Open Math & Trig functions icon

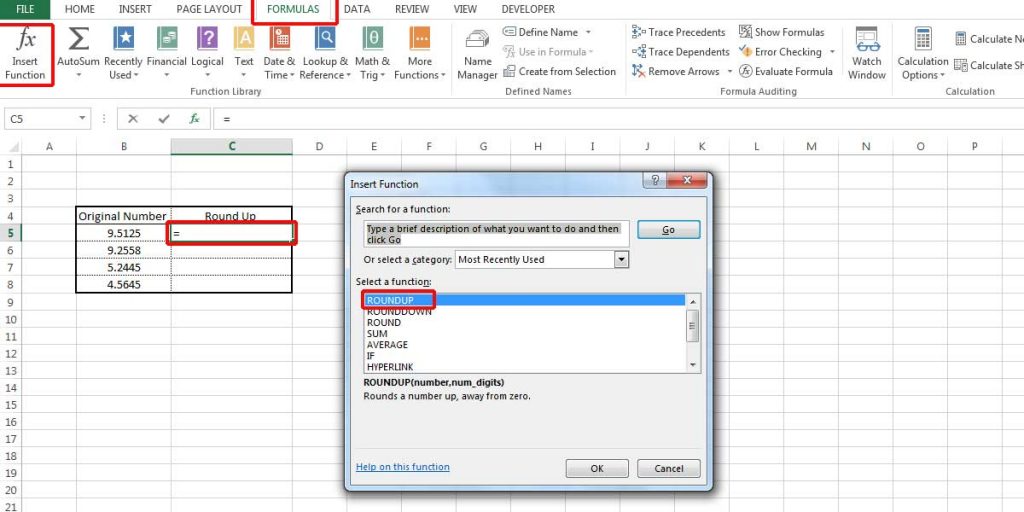pos(372,39)
